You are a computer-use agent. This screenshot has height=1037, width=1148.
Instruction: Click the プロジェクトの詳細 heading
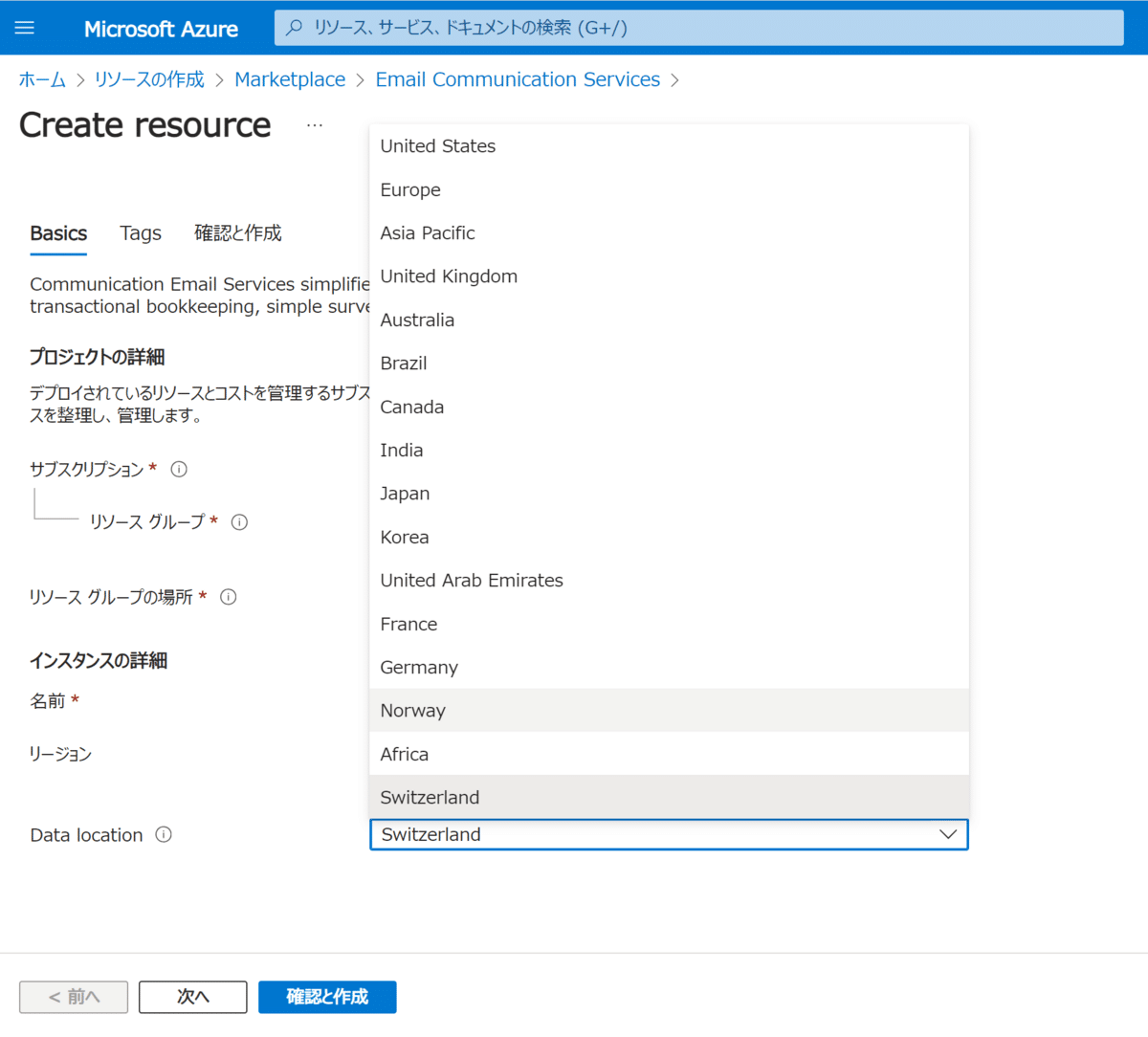pos(97,357)
